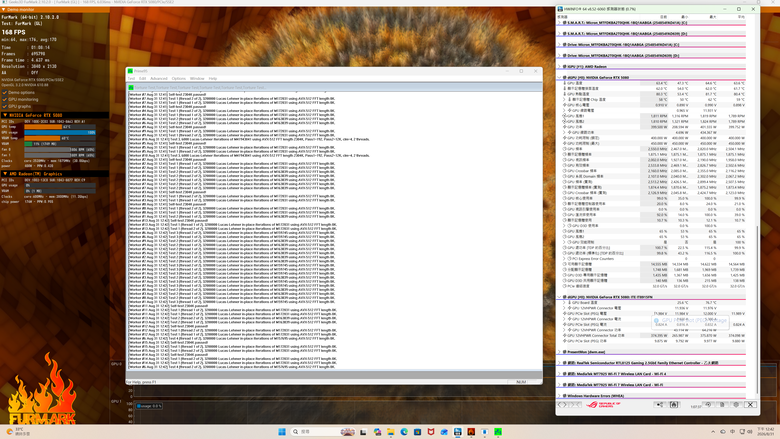
Task: Switch to HWiNFO taskbar icon
Action: tap(458, 432)
